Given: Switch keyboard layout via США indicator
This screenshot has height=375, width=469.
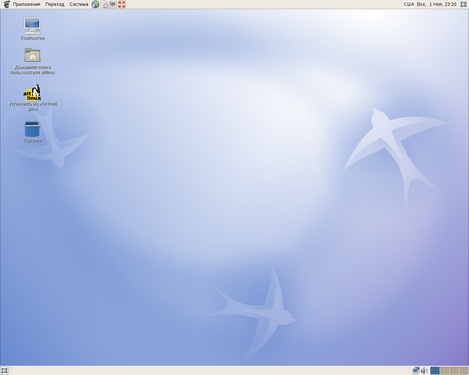Looking at the screenshot, I should (409, 4).
